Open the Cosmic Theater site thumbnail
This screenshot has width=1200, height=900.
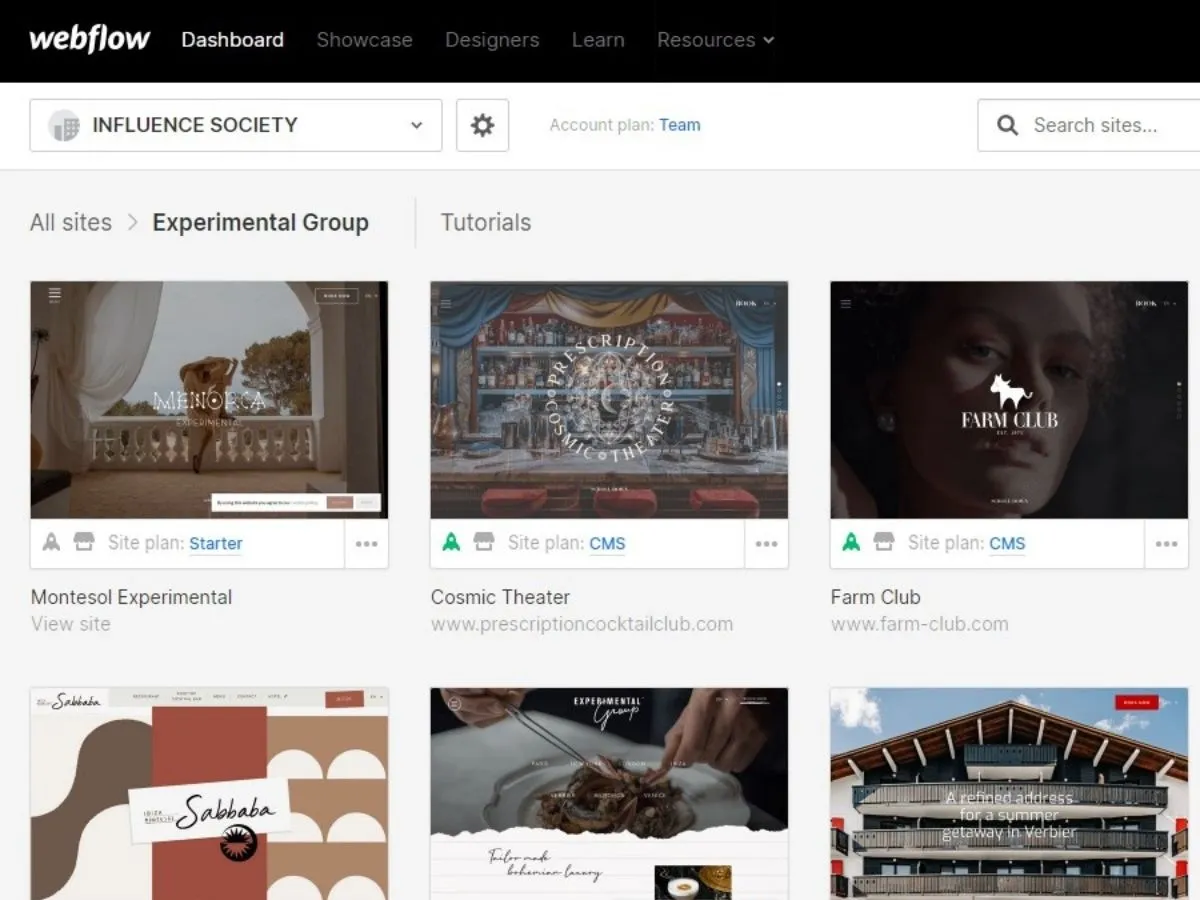coord(609,400)
